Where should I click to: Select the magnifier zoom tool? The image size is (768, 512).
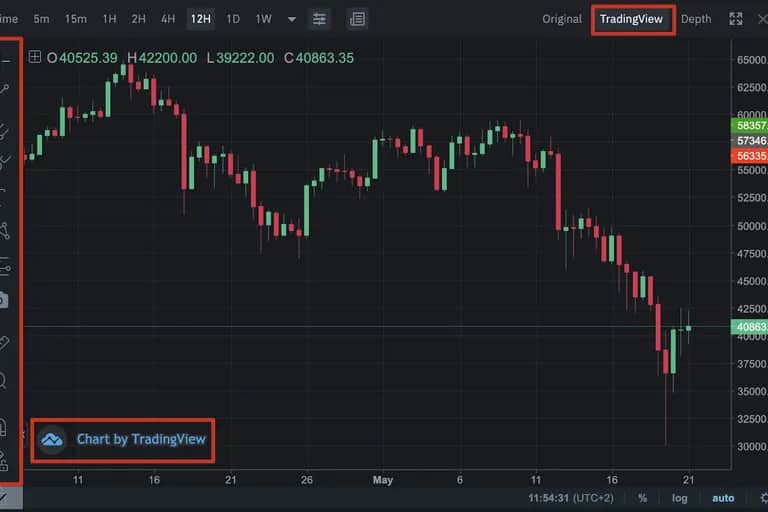(3, 380)
